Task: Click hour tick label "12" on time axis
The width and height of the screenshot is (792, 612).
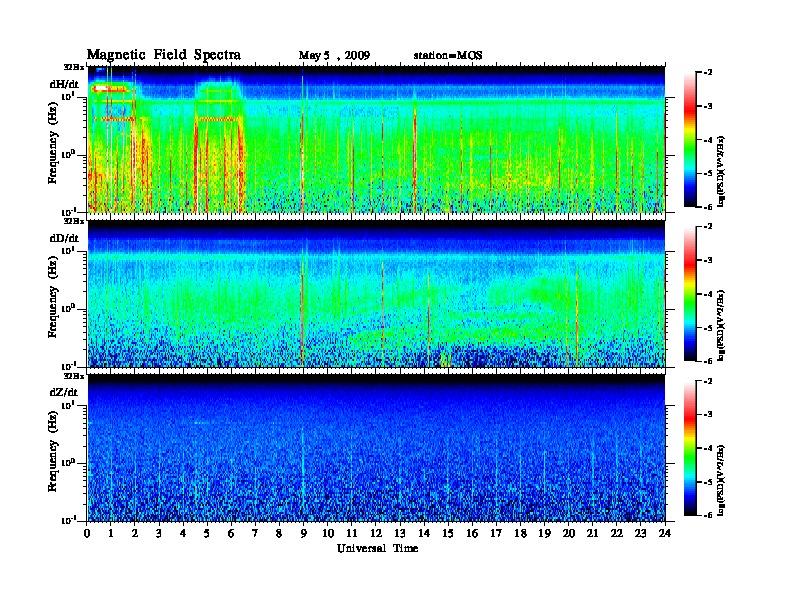Action: (x=376, y=533)
